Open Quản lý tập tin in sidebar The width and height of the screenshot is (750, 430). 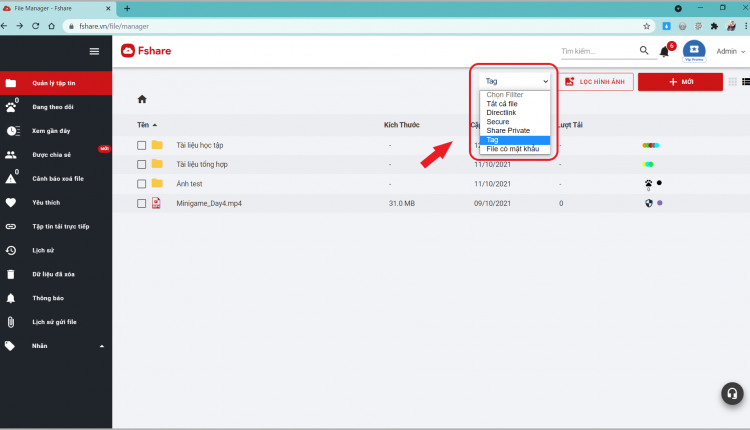[56, 83]
